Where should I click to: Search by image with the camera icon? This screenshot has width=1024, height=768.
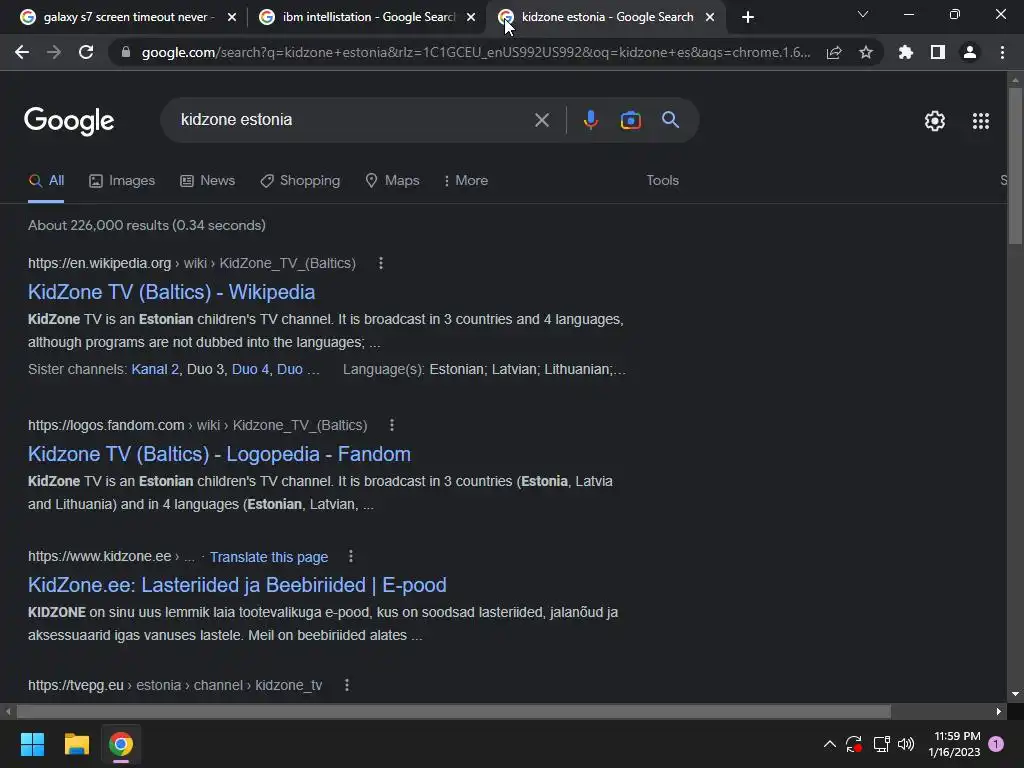click(x=630, y=120)
